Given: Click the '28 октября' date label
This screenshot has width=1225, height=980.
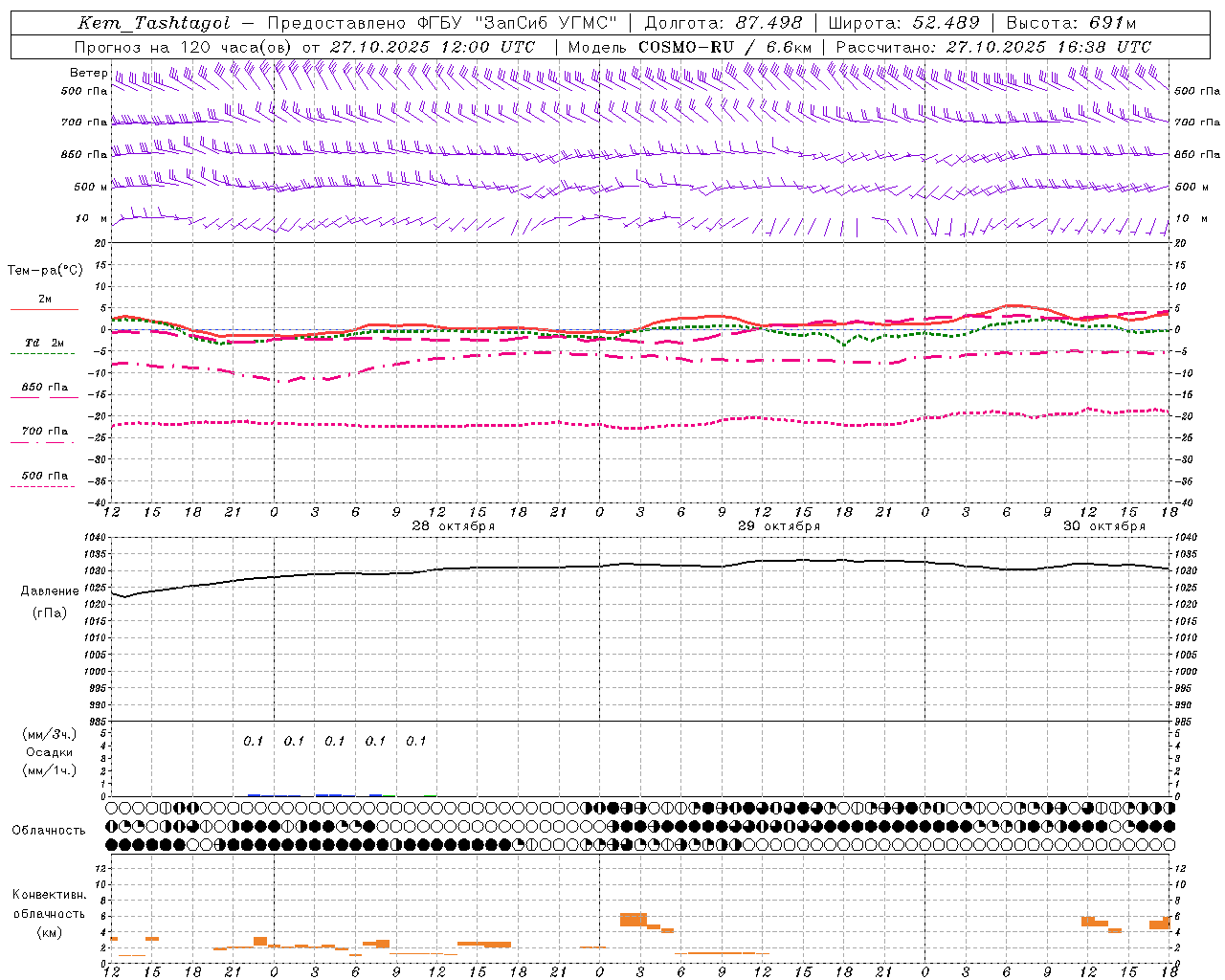Looking at the screenshot, I should tap(454, 526).
